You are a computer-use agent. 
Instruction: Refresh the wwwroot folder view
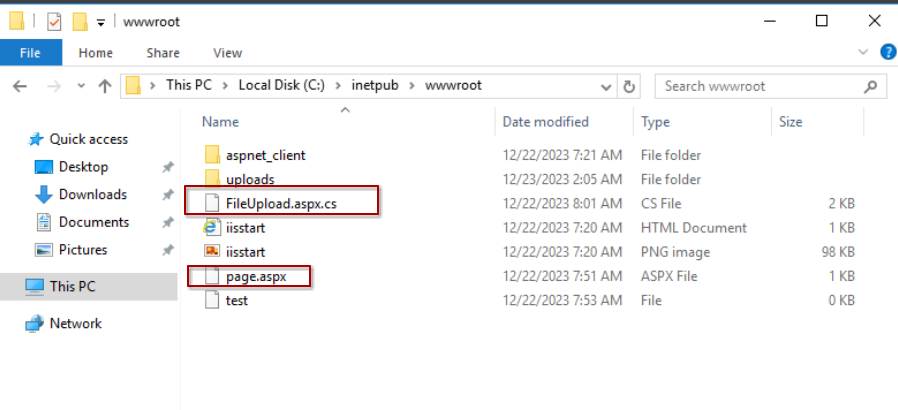629,86
